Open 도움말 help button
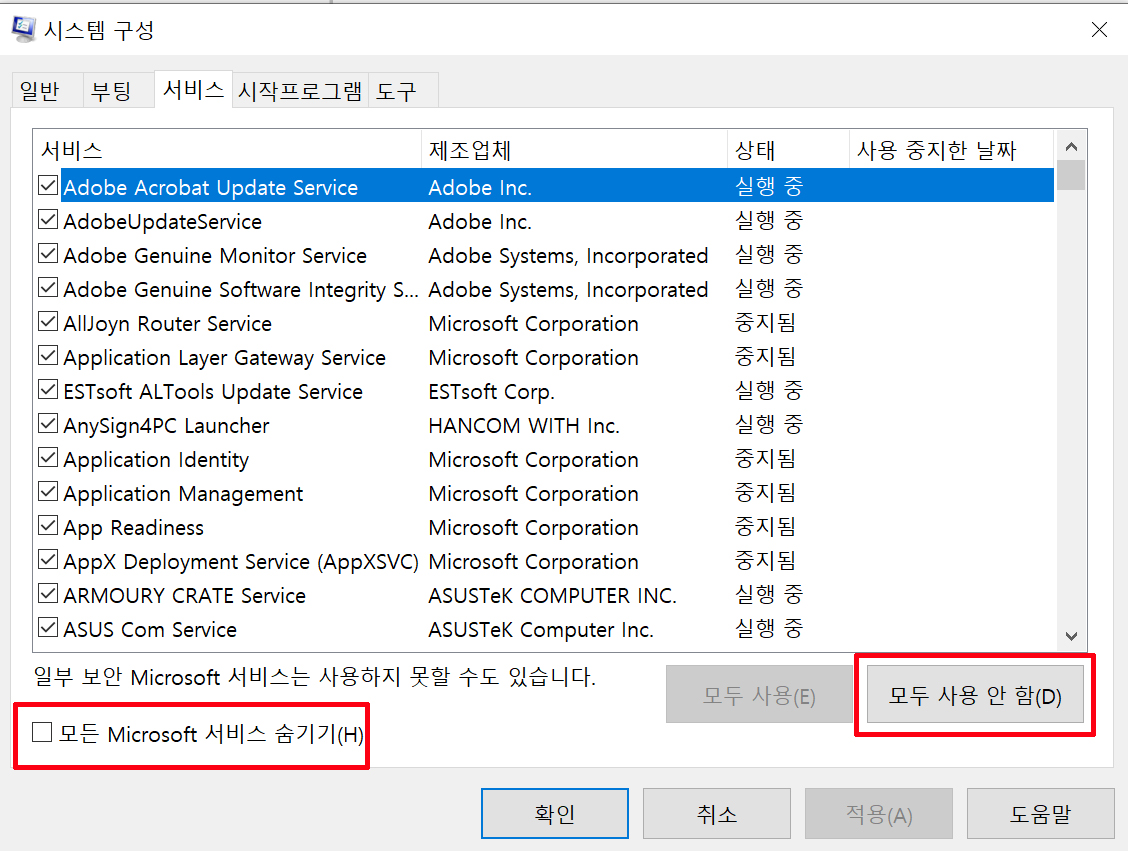The width and height of the screenshot is (1128, 851). coord(1040,814)
